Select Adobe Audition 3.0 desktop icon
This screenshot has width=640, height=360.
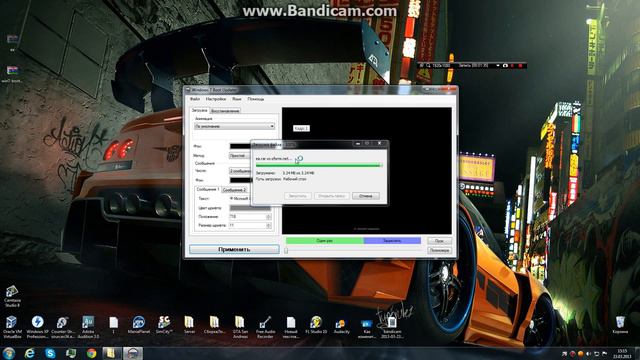point(88,326)
